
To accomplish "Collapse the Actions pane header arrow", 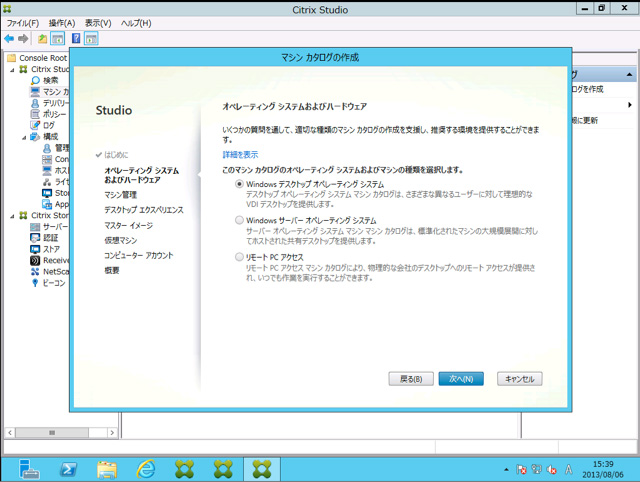I will pyautogui.click(x=629, y=74).
